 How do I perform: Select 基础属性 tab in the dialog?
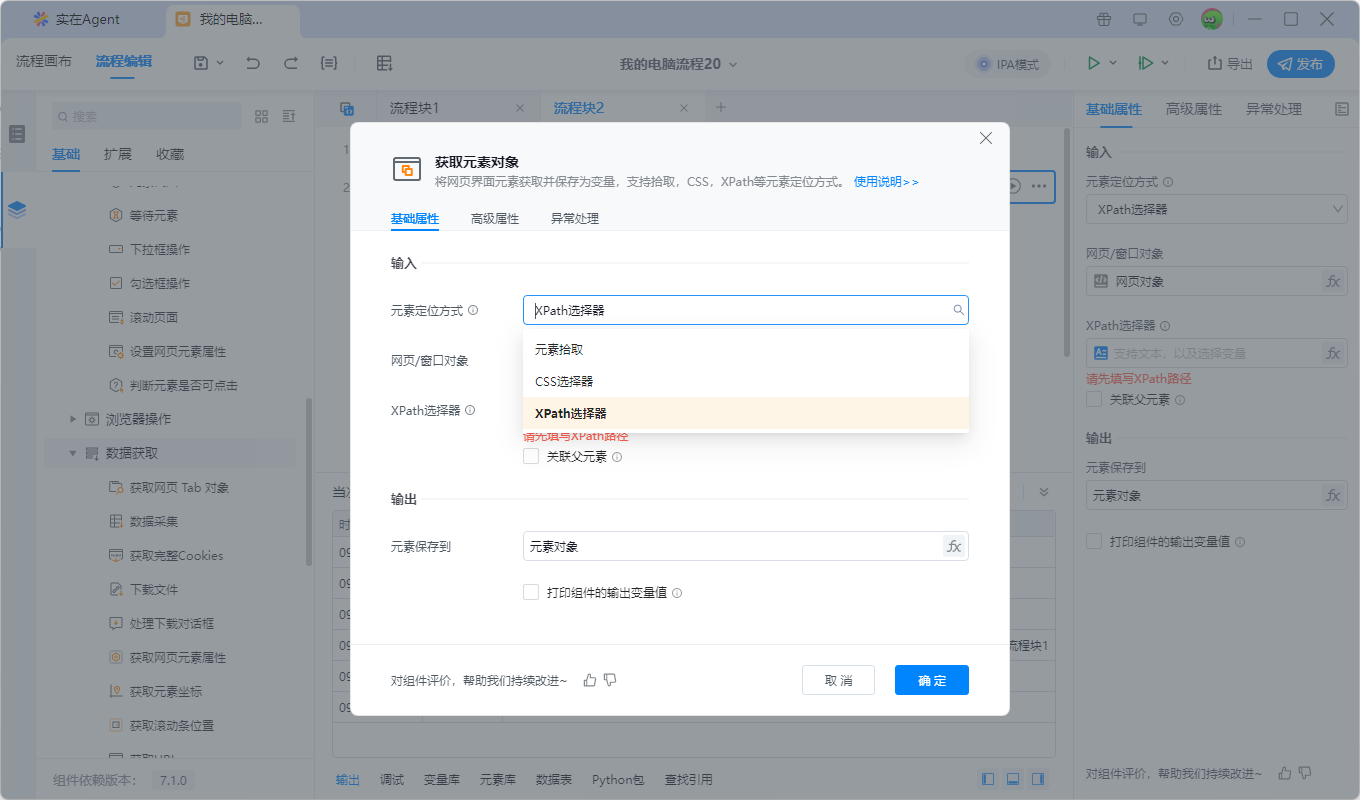415,218
